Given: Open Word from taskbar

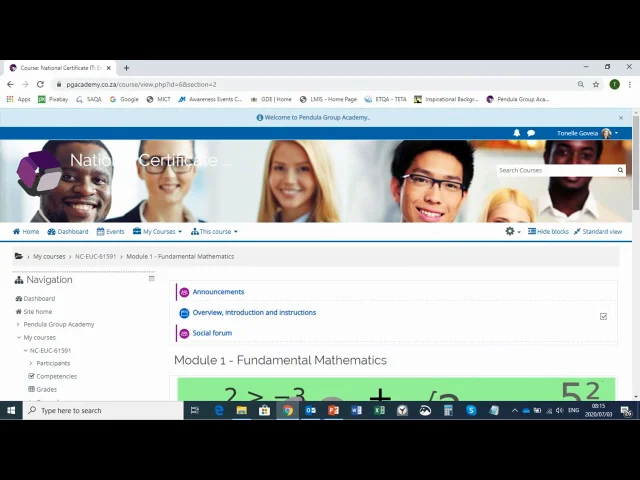Looking at the screenshot, I should (x=356, y=411).
